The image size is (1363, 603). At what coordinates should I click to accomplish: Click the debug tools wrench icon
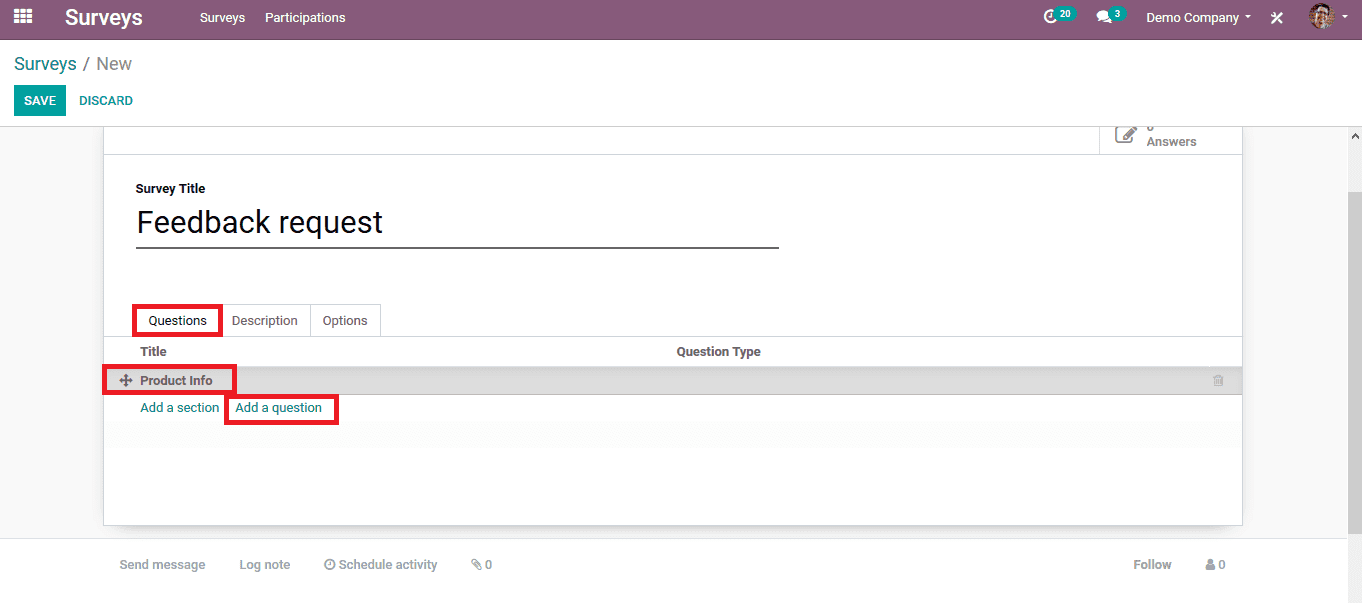pos(1277,18)
